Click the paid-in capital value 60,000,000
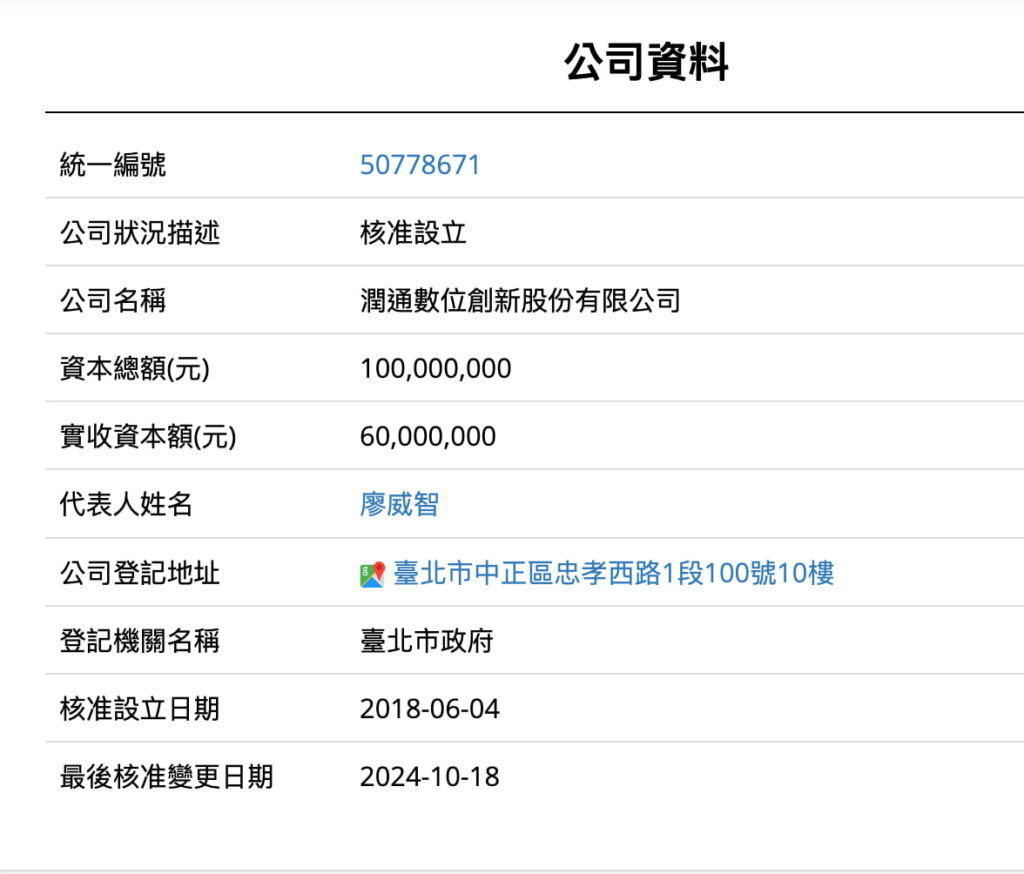 click(427, 436)
